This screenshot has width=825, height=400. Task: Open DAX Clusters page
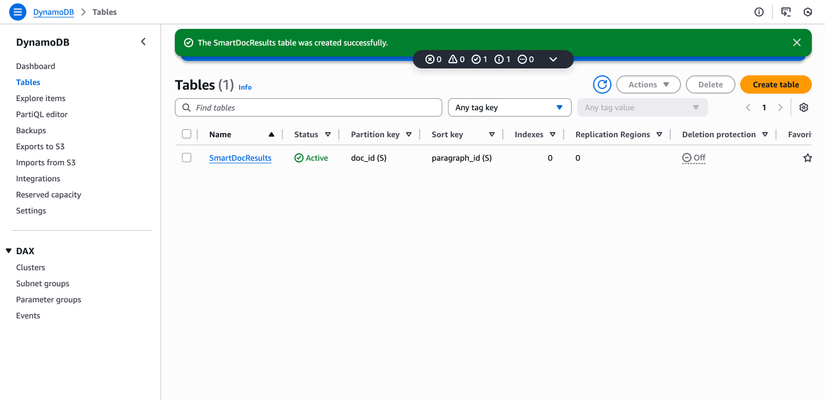tap(31, 267)
